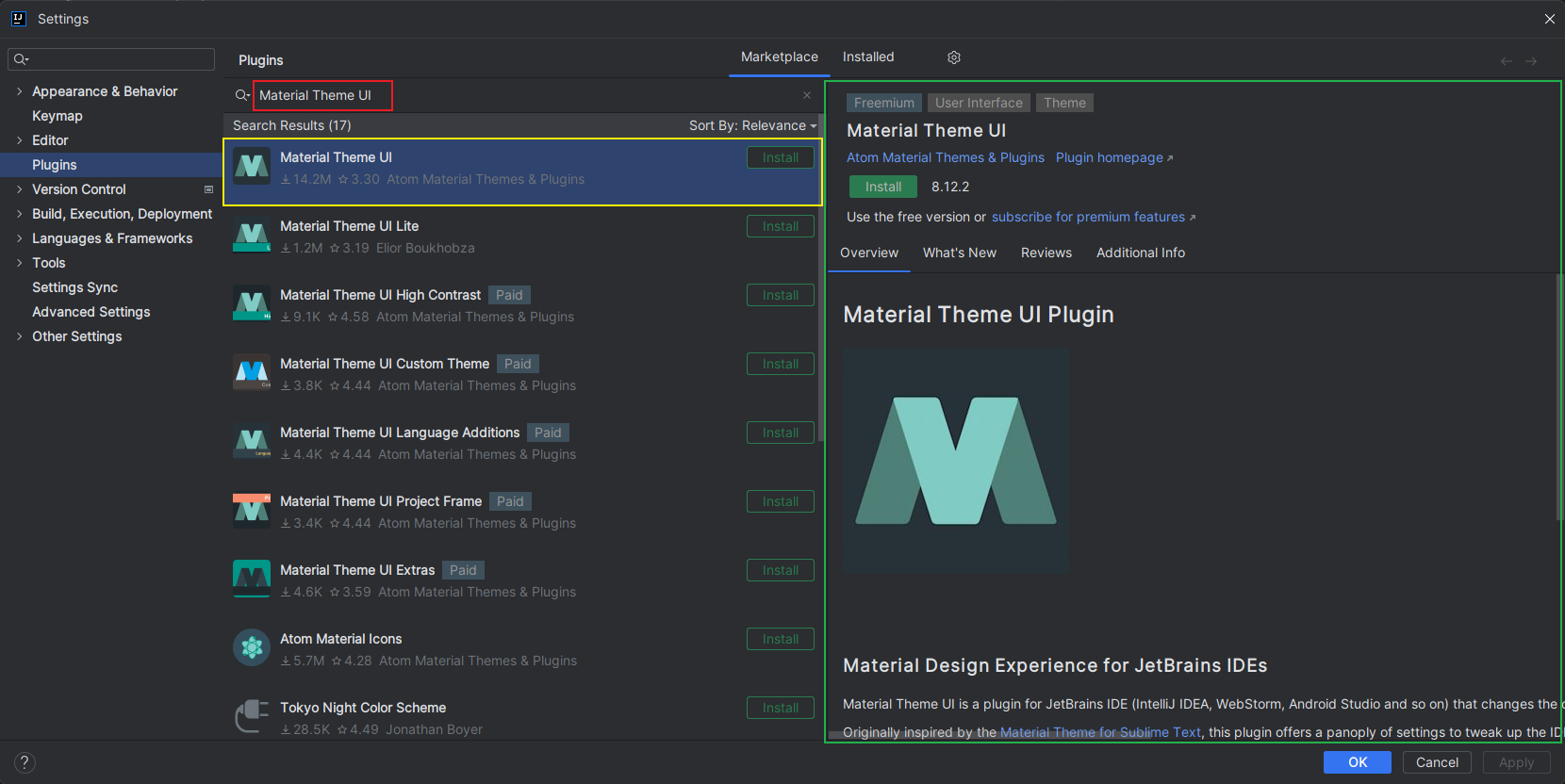Install the Tokyo Night Color Scheme
Viewport: 1565px width, 784px height.
781,708
